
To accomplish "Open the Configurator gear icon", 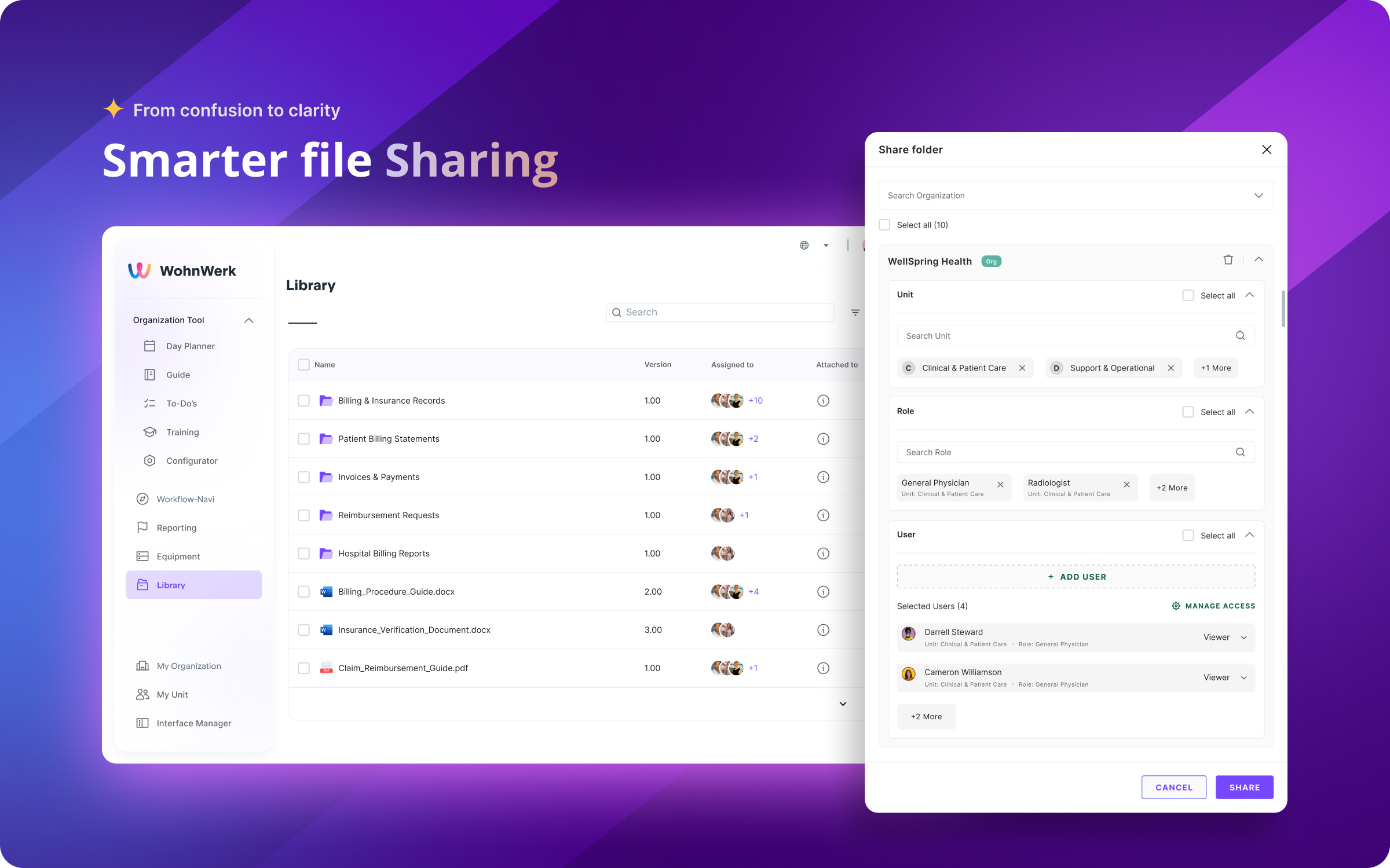I will click(149, 460).
